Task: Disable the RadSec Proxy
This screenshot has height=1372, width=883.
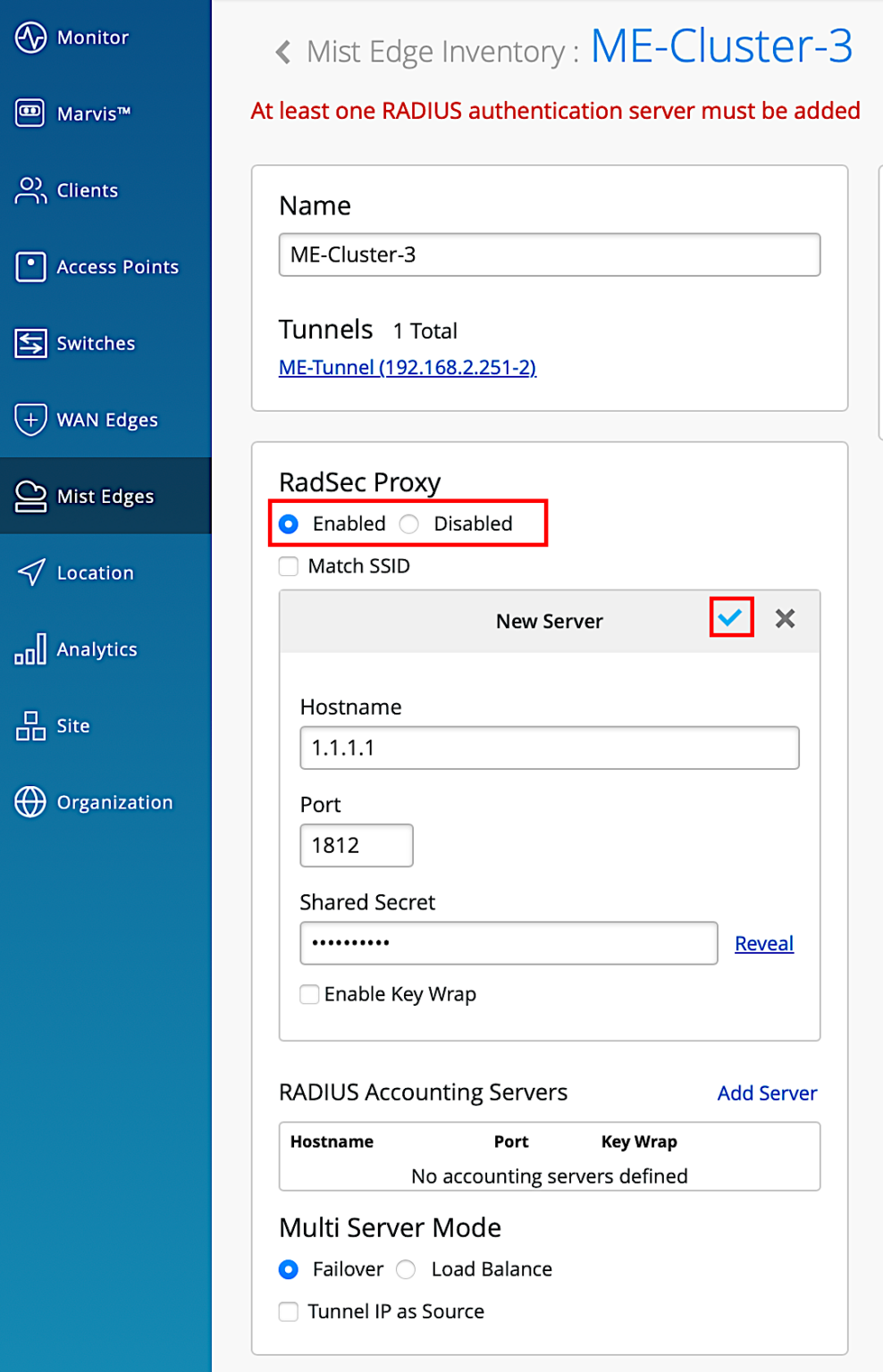Action: [408, 523]
